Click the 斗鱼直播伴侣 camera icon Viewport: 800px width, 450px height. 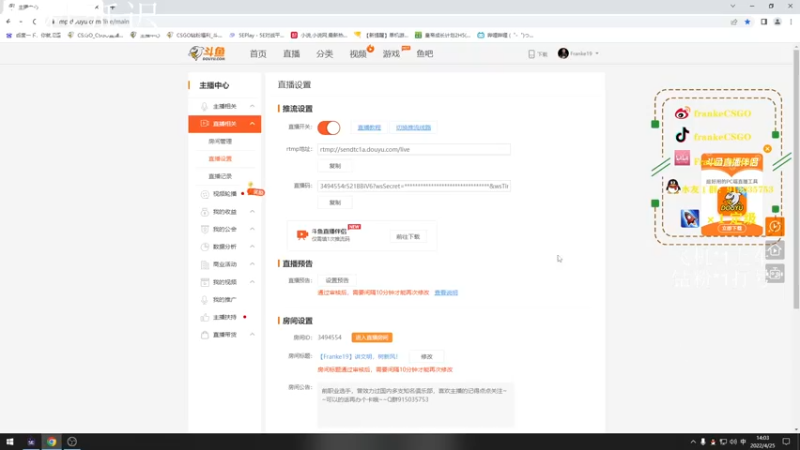point(302,234)
